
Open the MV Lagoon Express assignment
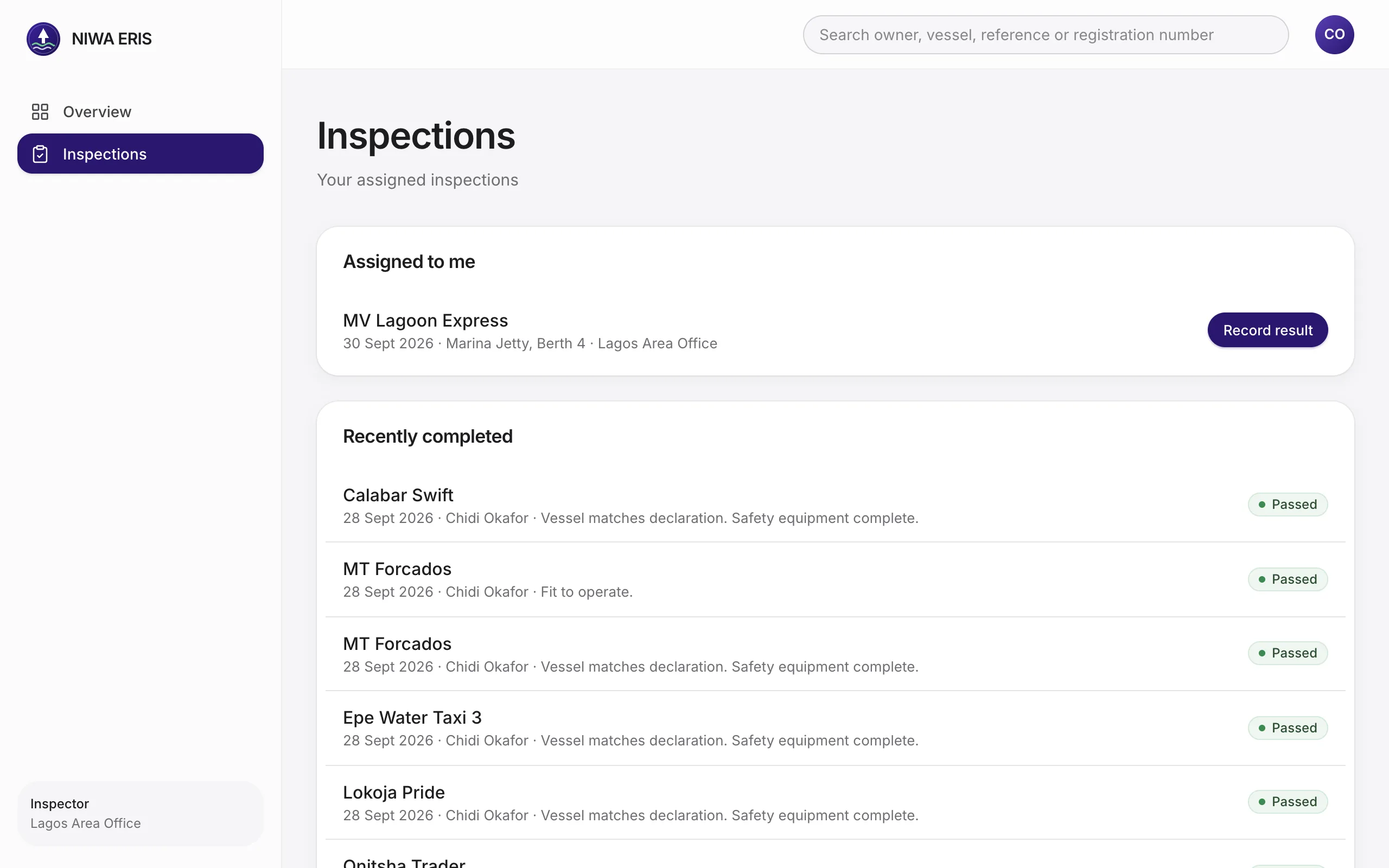(x=835, y=330)
